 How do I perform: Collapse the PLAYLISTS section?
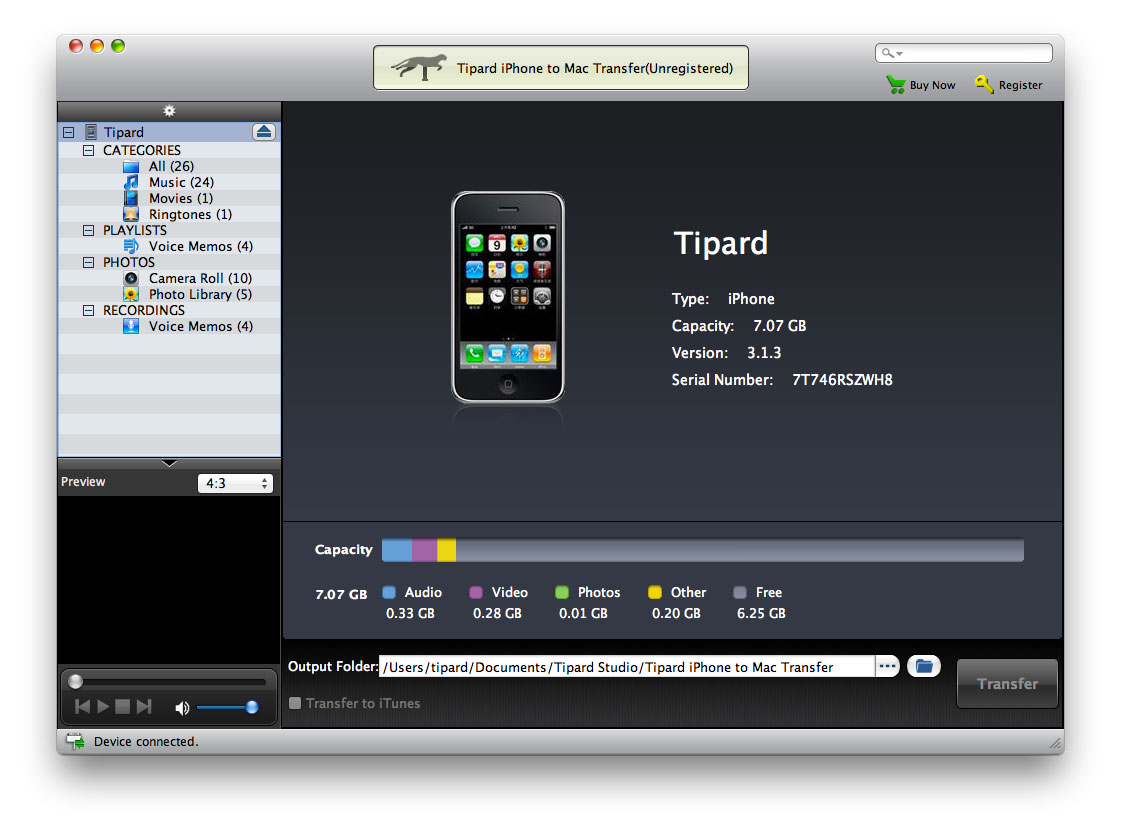pos(89,230)
